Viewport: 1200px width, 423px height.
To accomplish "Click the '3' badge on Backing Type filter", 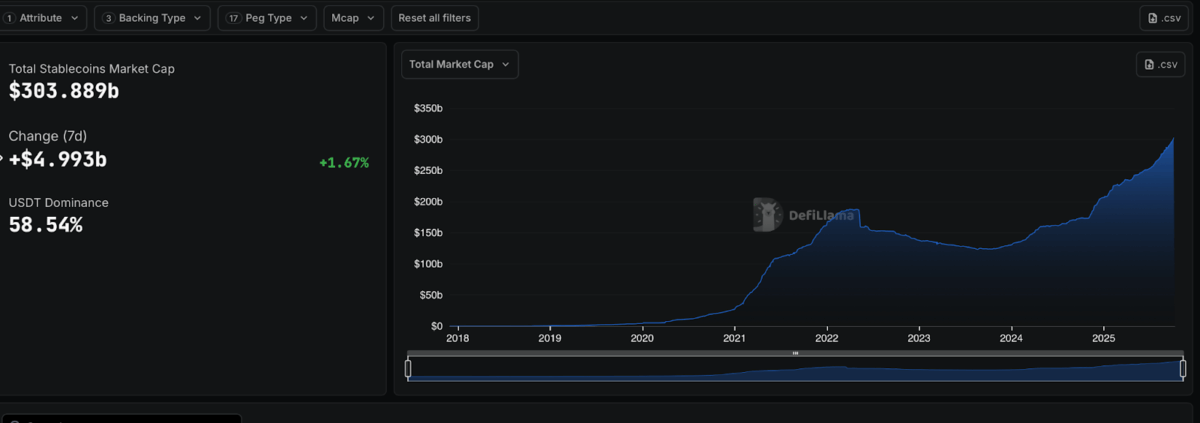I will click(x=108, y=18).
